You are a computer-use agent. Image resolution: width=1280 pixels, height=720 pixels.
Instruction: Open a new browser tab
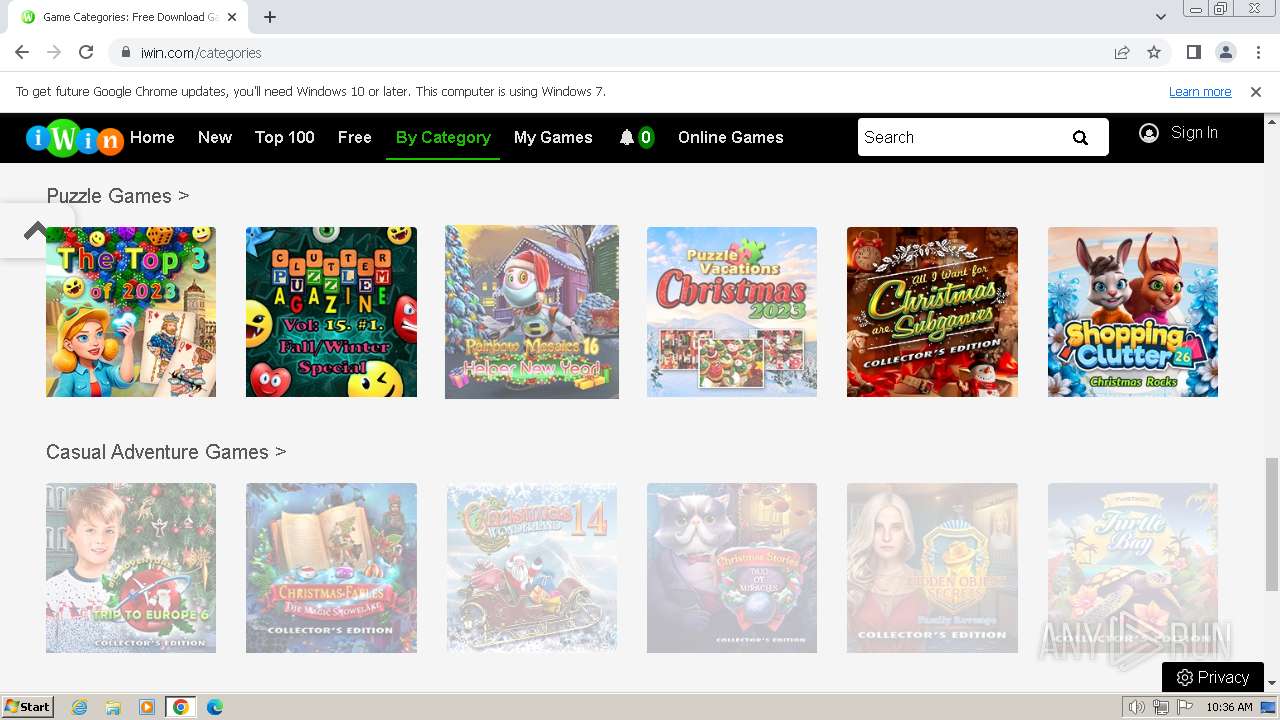270,17
